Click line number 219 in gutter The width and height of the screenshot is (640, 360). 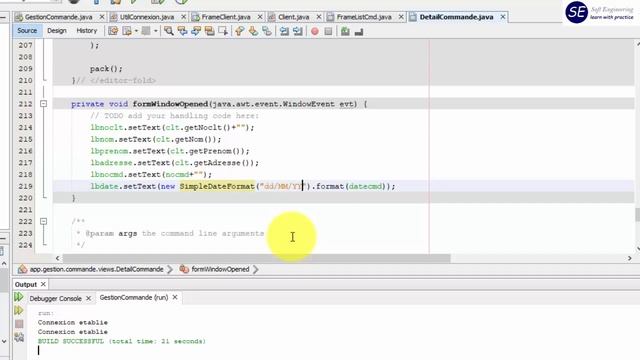(x=25, y=186)
